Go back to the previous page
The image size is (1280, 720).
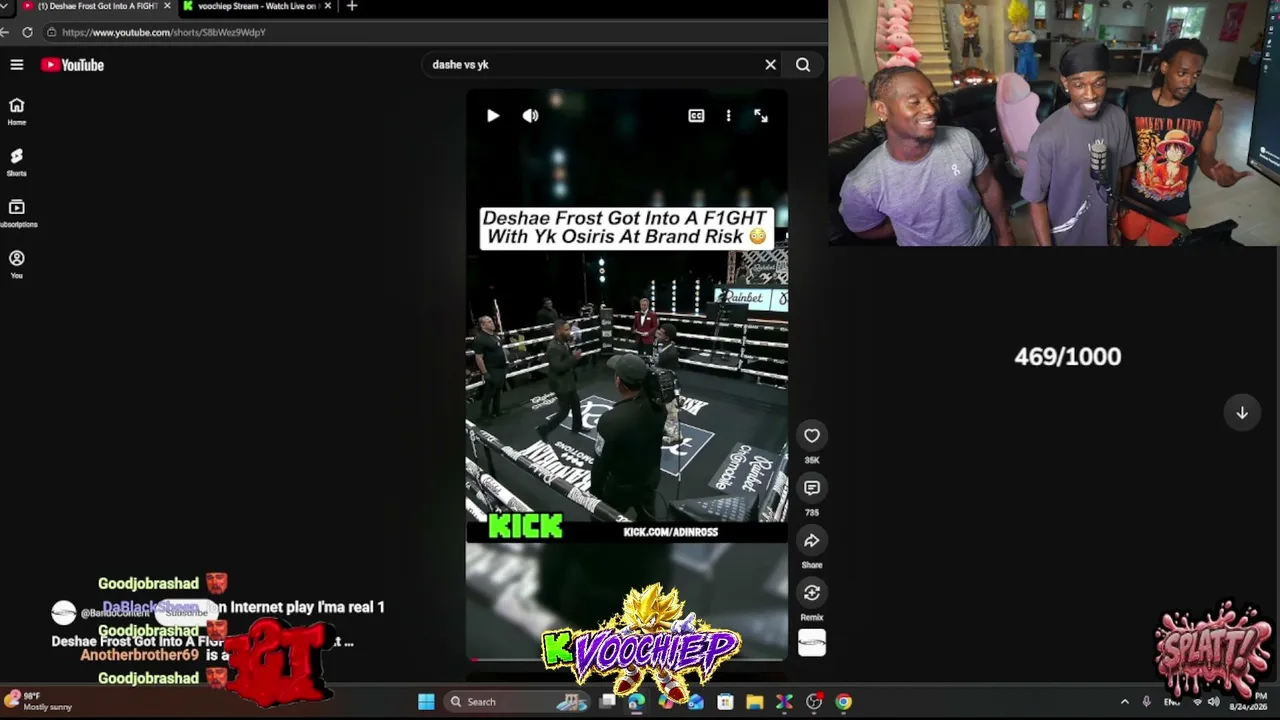5,32
